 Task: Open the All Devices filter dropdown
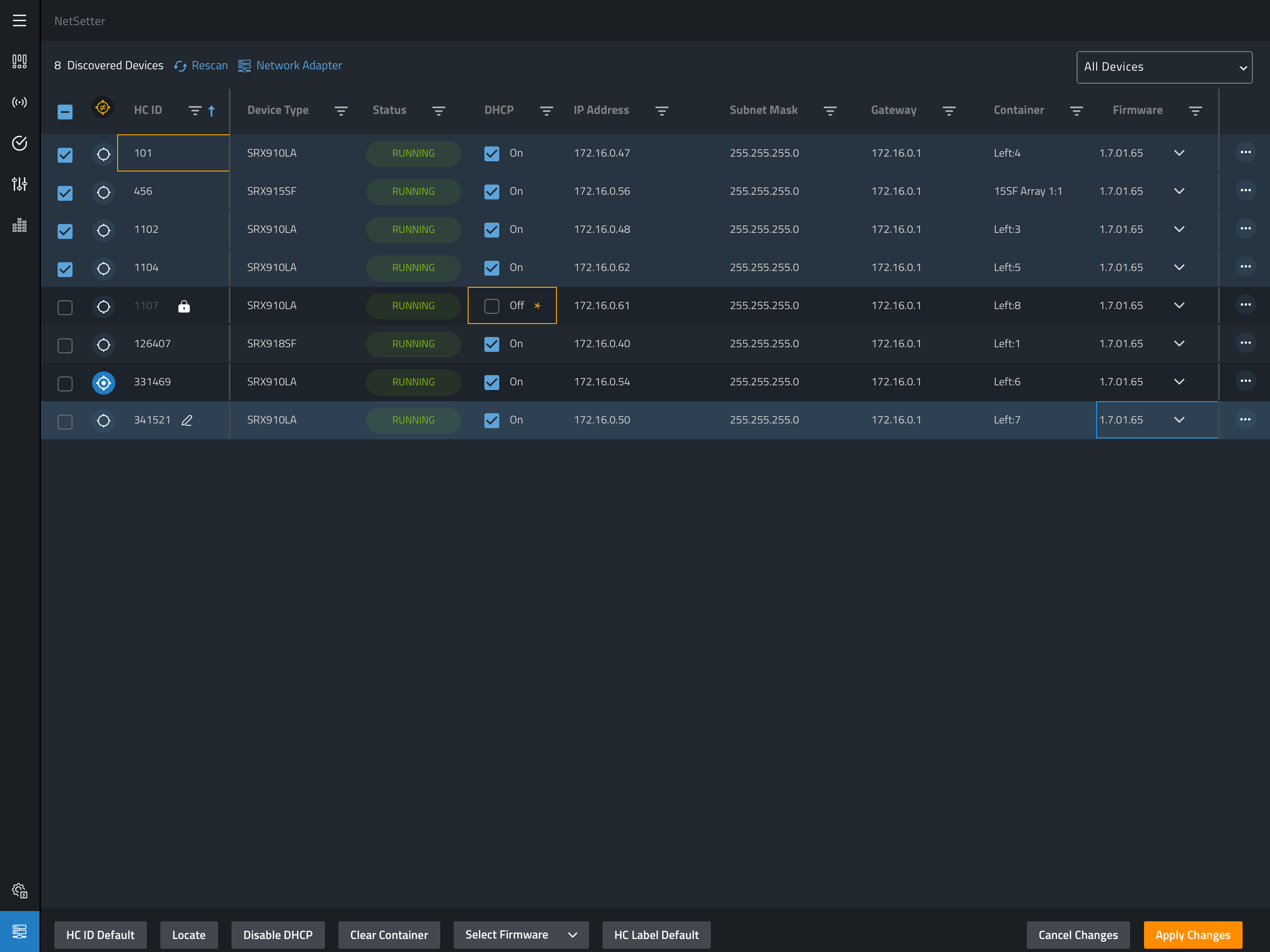(1164, 67)
